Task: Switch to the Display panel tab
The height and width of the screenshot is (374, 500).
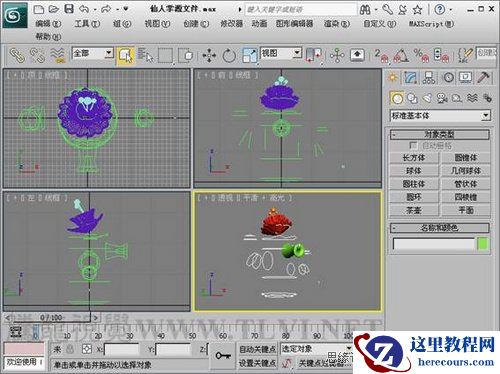Action: pyautogui.click(x=465, y=78)
